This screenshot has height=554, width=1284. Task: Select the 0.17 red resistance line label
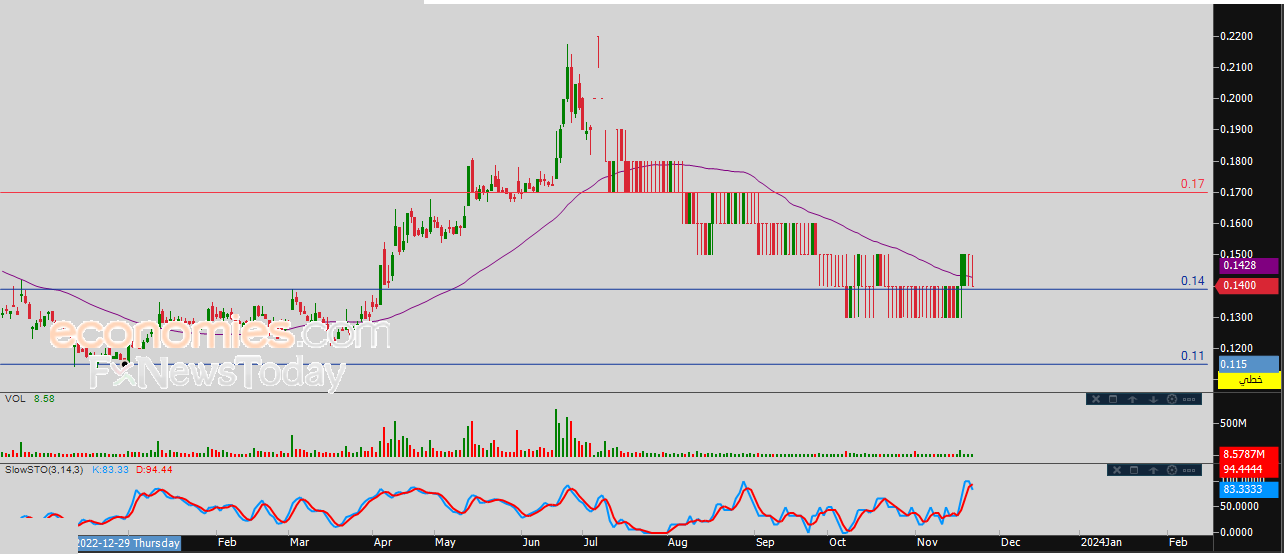tap(1192, 184)
